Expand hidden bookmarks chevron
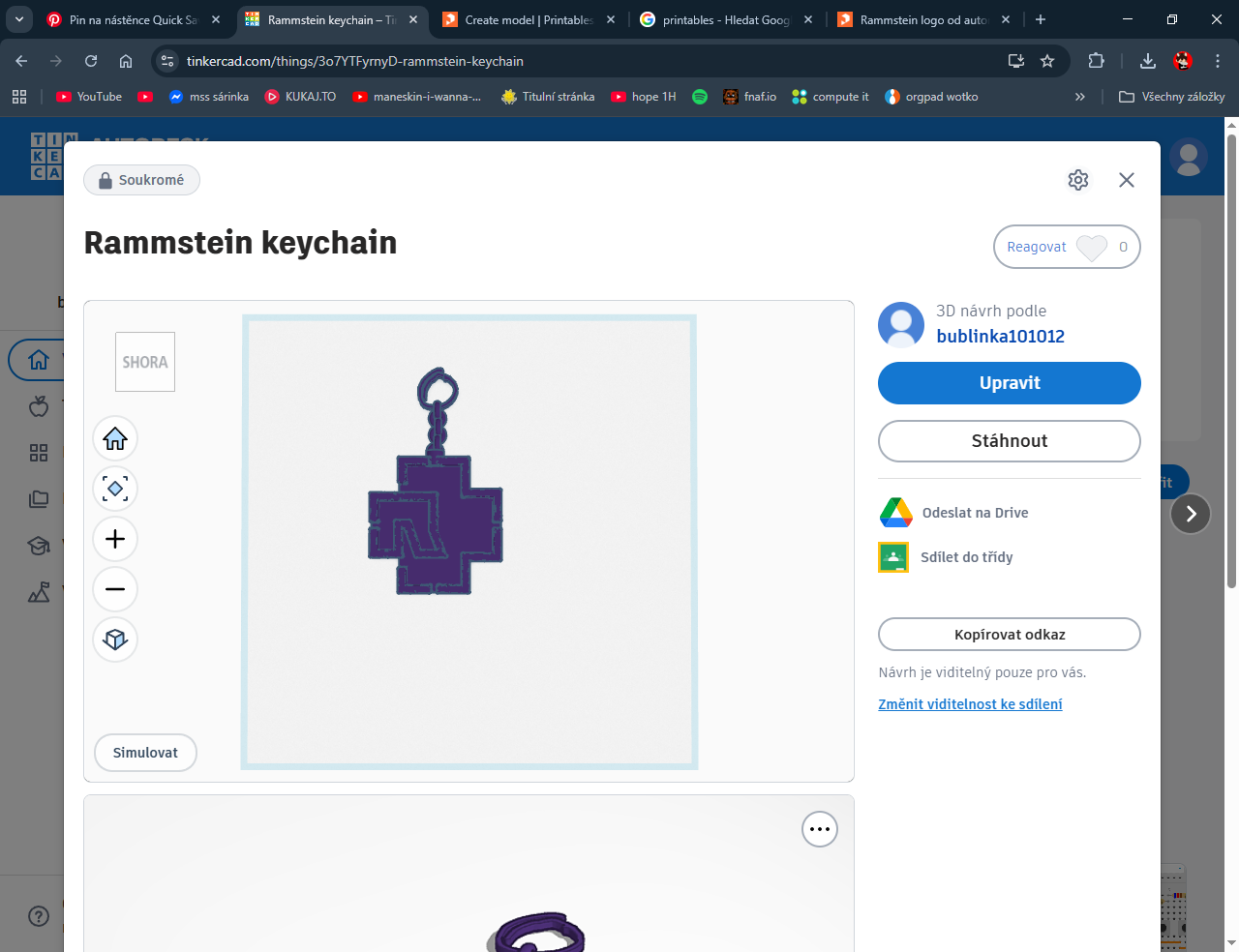1239x952 pixels. pyautogui.click(x=1080, y=97)
